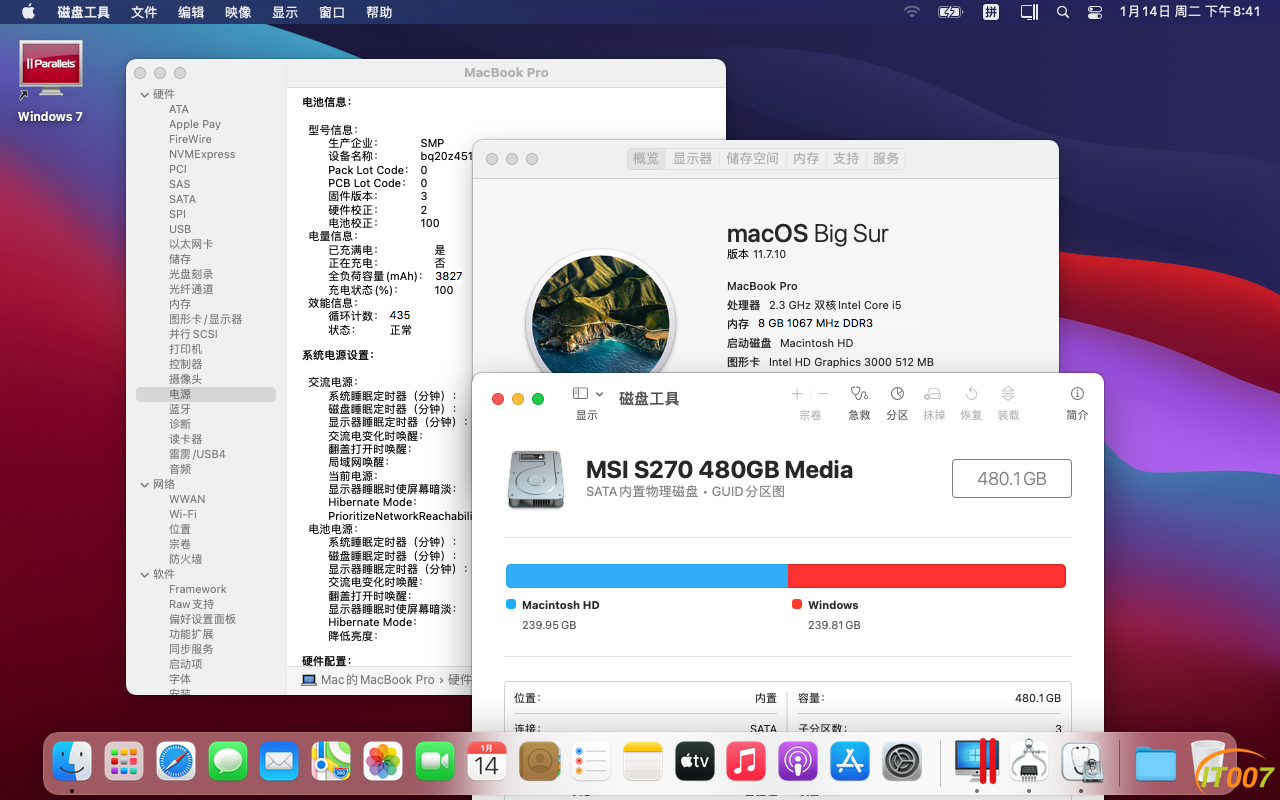This screenshot has height=800, width=1280.
Task: Switch to the 服务 tab in About This Mac
Action: coord(886,158)
